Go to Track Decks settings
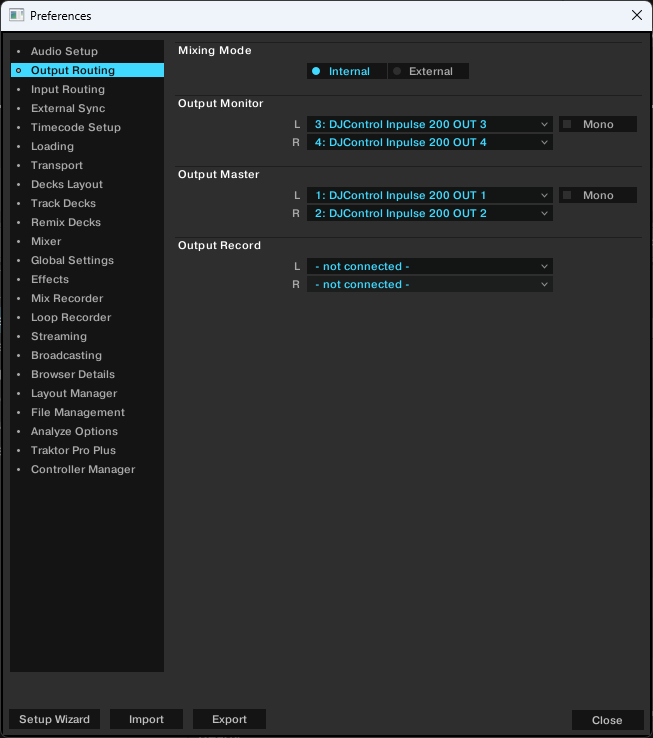The image size is (653, 738). click(x=87, y=203)
